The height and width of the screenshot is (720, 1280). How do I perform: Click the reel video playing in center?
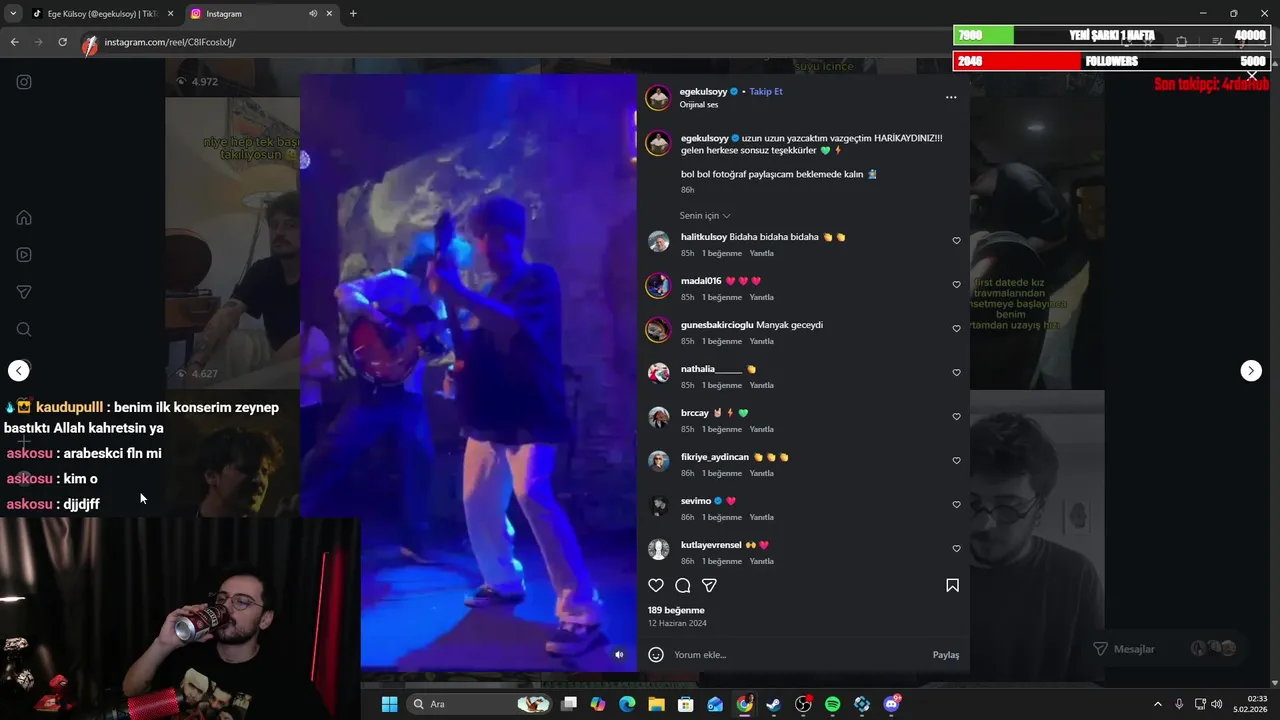[468, 372]
